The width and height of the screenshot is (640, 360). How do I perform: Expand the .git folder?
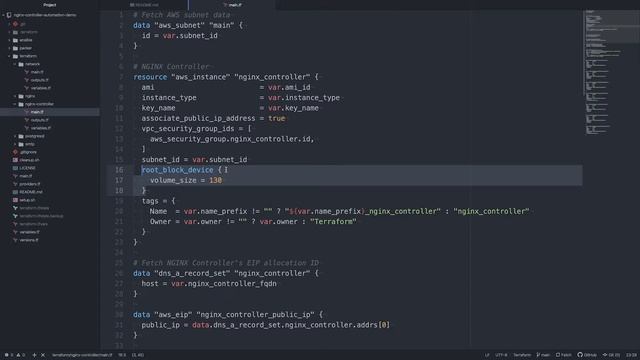click(9, 24)
